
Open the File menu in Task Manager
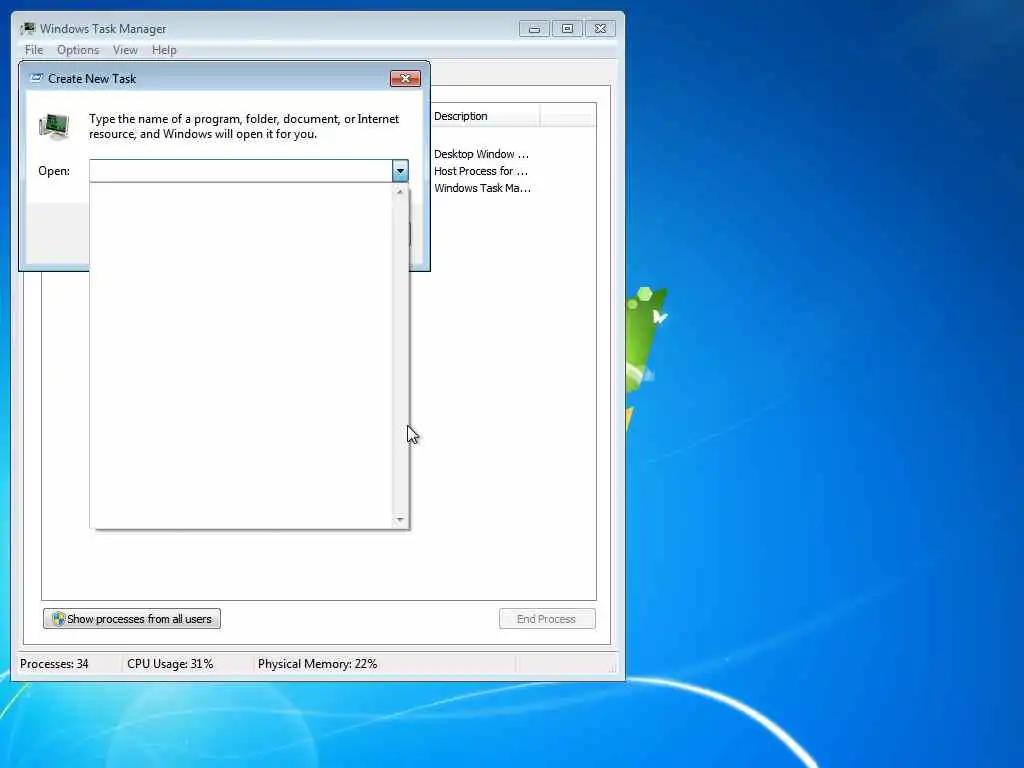click(33, 50)
